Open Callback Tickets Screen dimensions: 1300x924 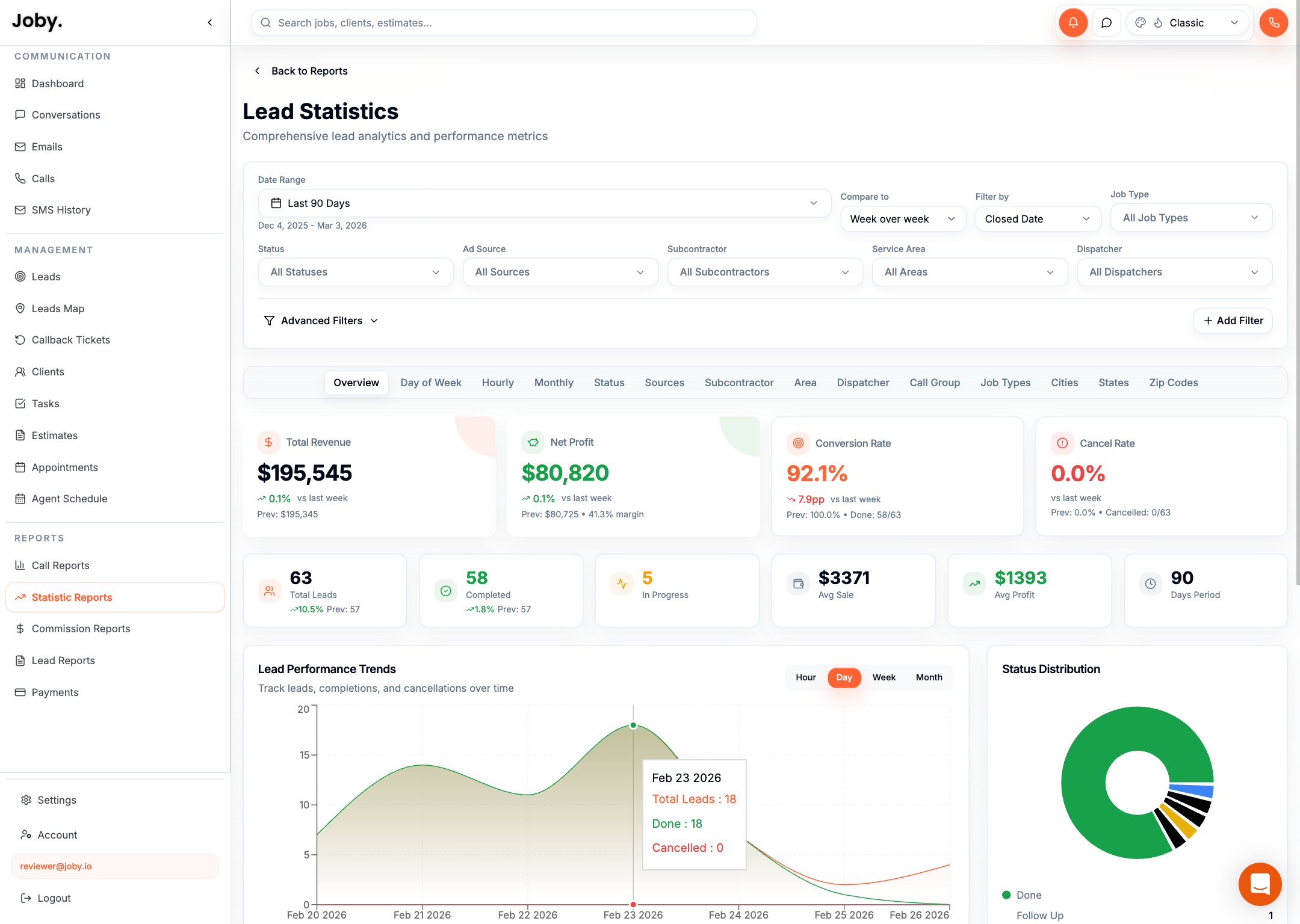click(114, 340)
